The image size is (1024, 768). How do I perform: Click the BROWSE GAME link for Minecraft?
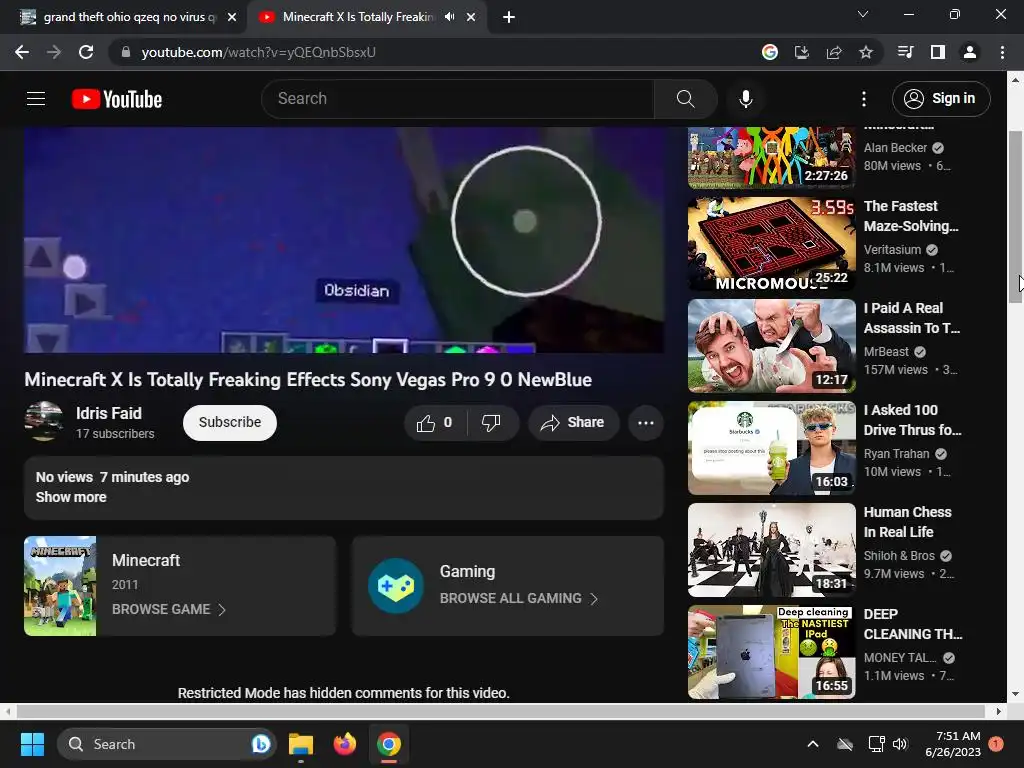(x=168, y=609)
